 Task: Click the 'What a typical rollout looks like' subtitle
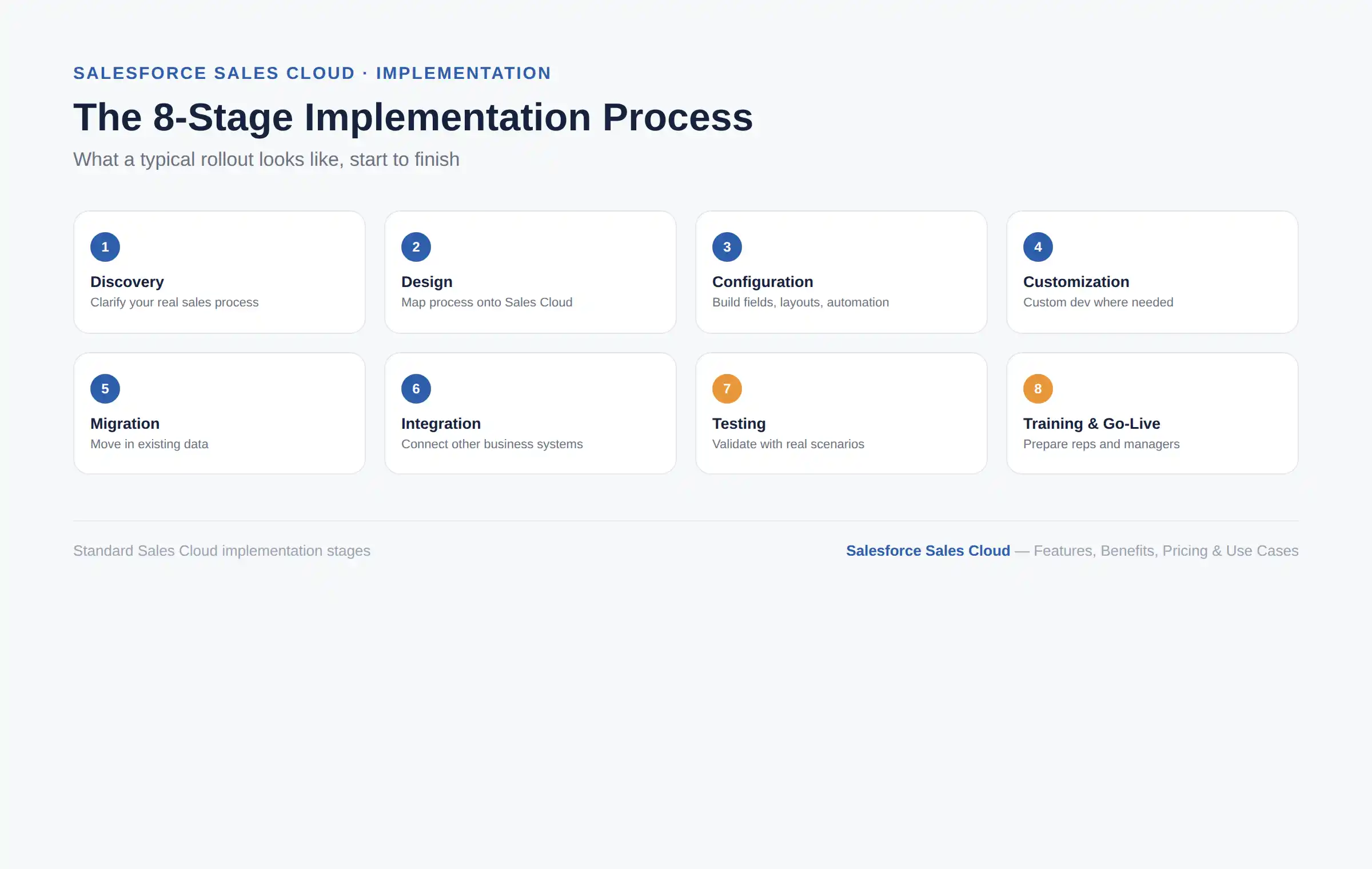pyautogui.click(x=266, y=160)
